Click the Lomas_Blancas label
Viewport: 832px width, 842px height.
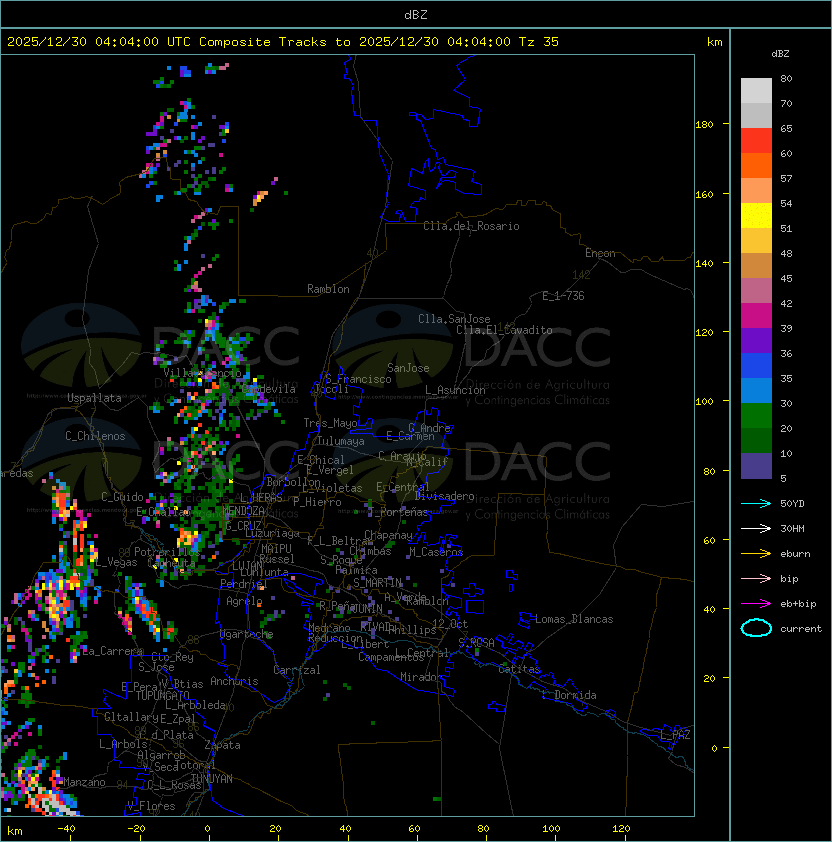[x=574, y=619]
